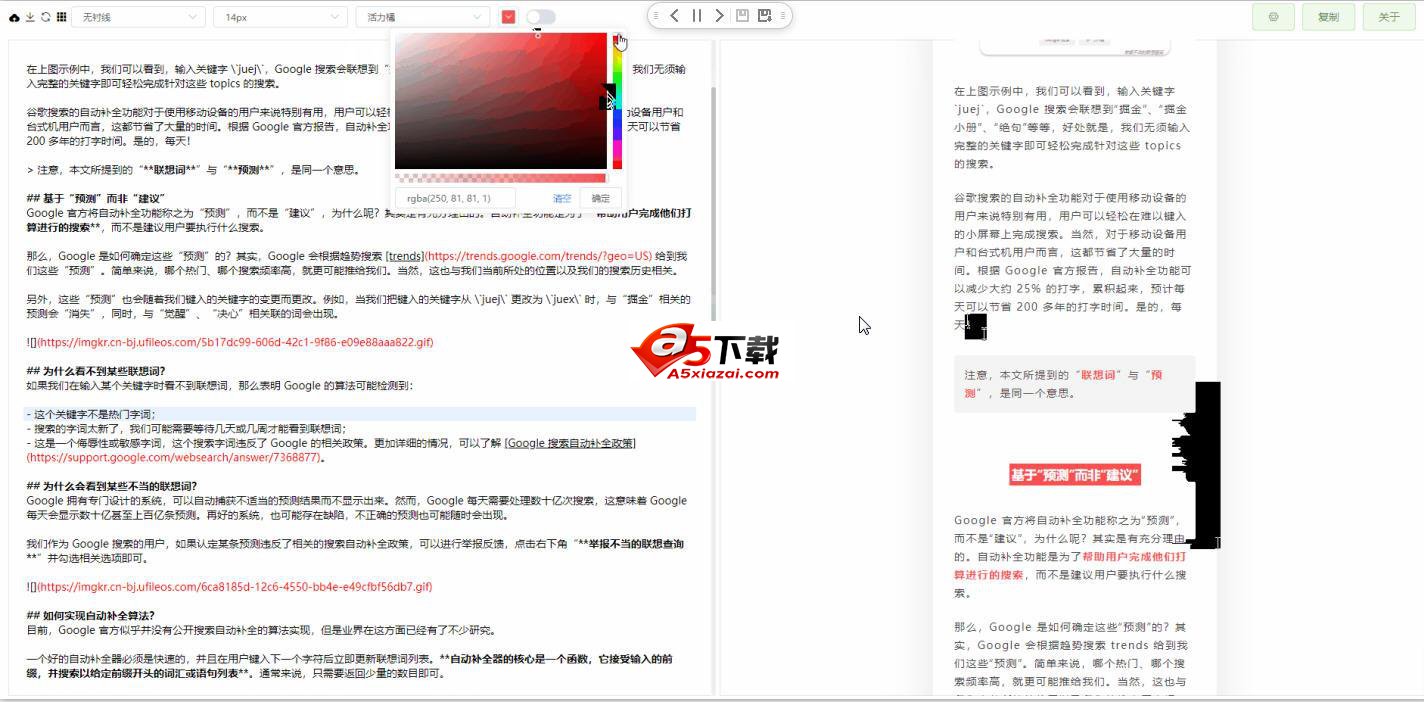Click the 复制 button
This screenshot has width=1424, height=702.
(1328, 16)
